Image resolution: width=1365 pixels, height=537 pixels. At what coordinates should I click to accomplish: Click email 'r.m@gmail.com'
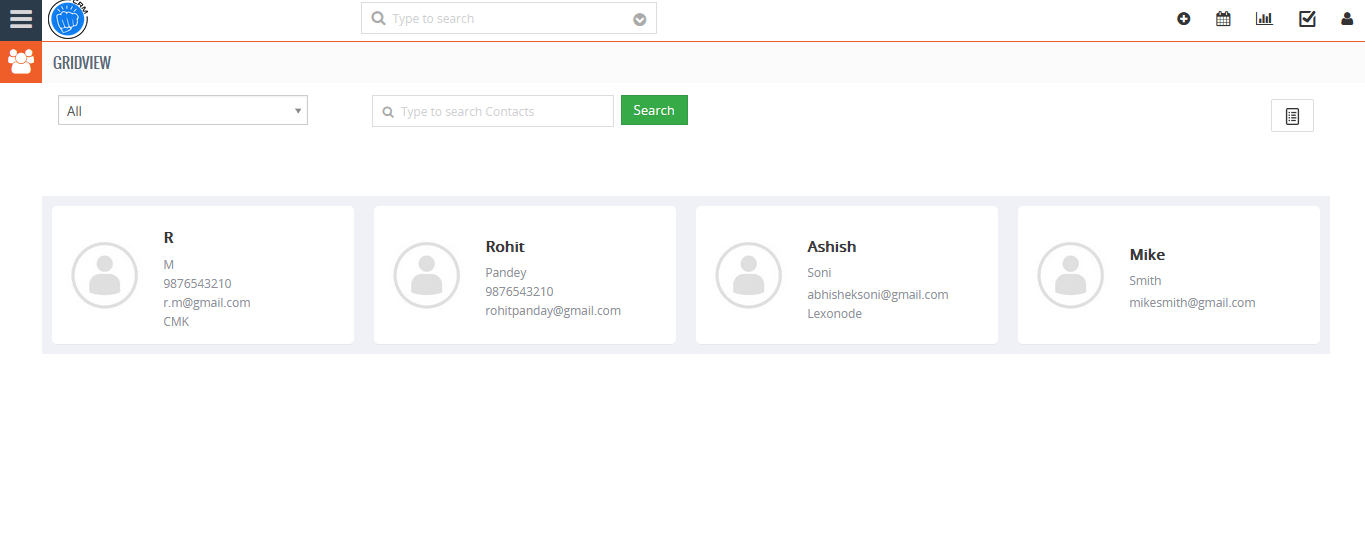click(207, 303)
